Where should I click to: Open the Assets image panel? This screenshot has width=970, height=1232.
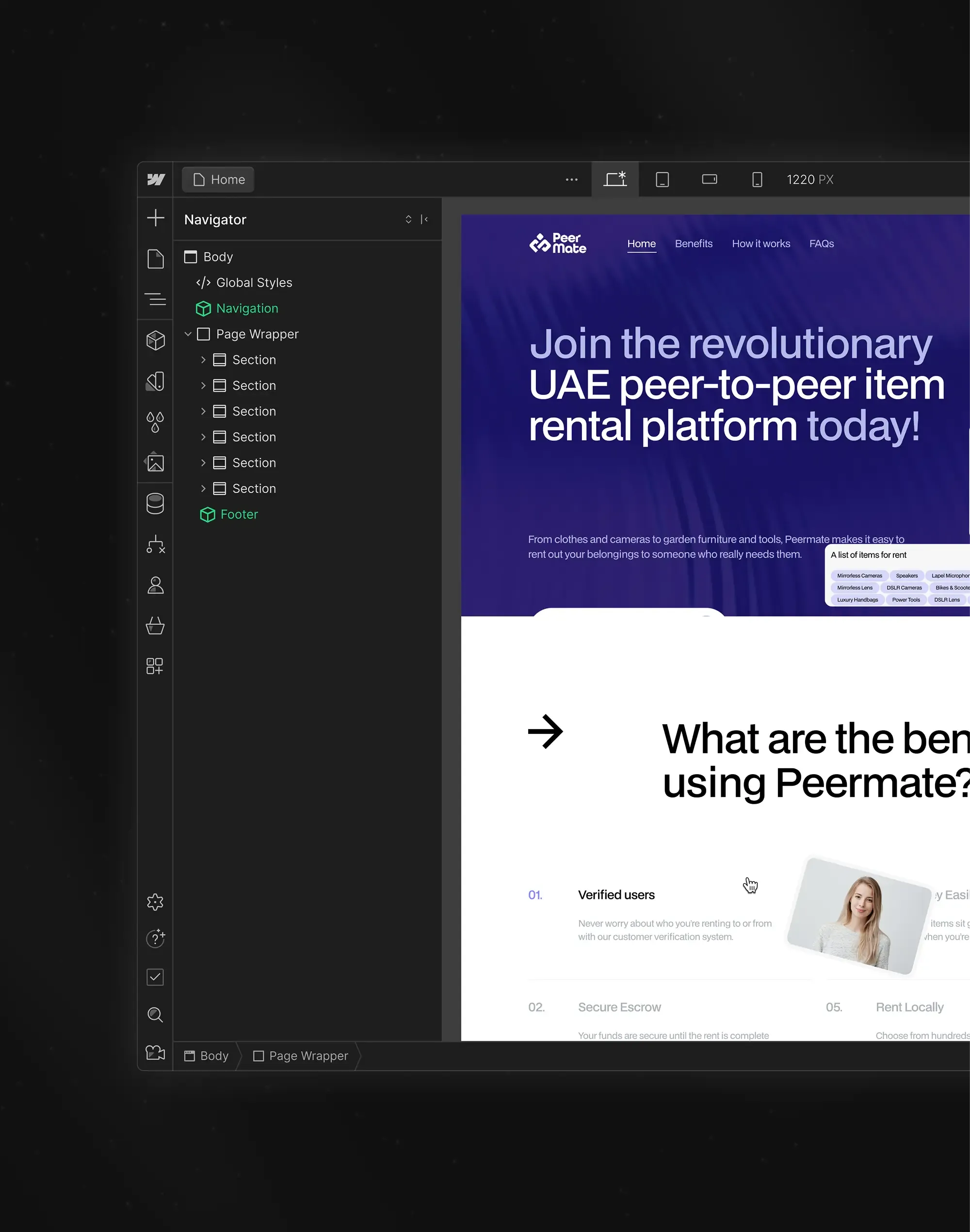tap(156, 462)
